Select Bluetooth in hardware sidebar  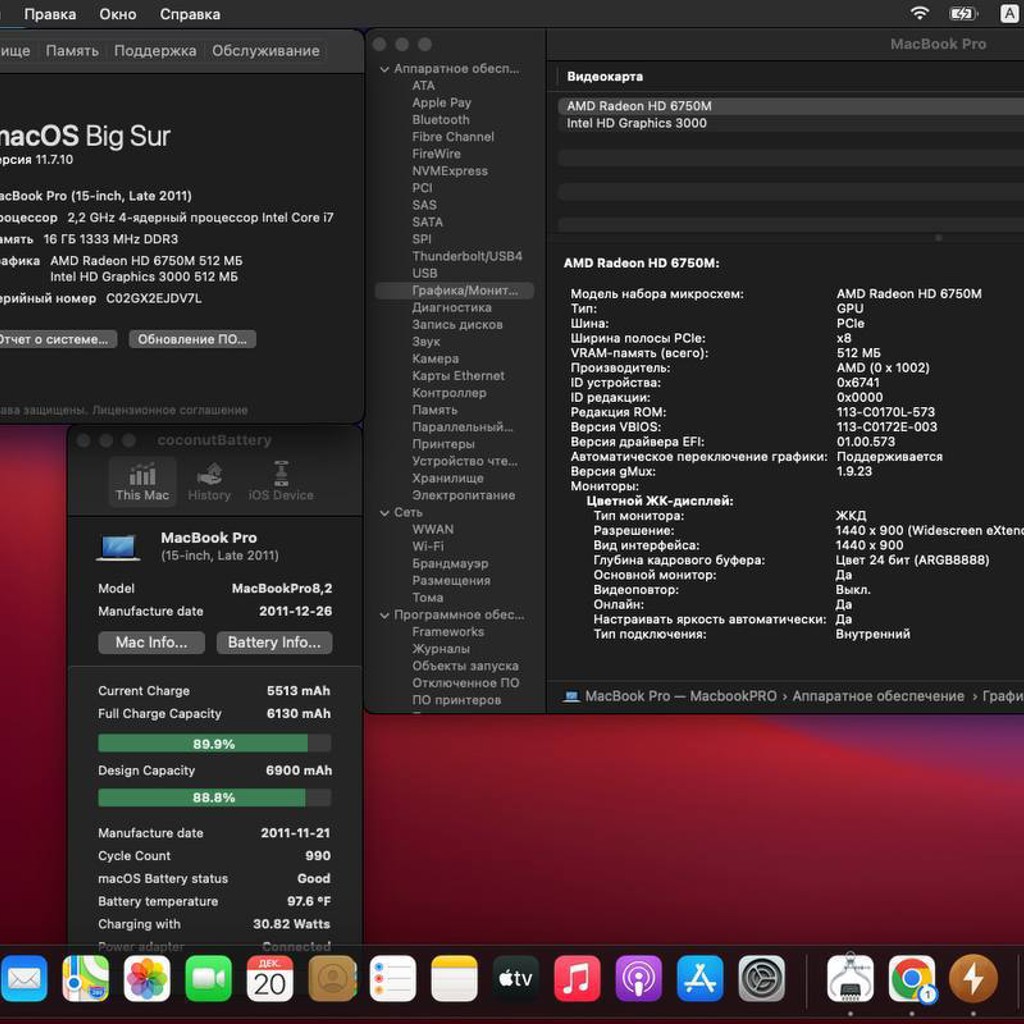[x=441, y=120]
